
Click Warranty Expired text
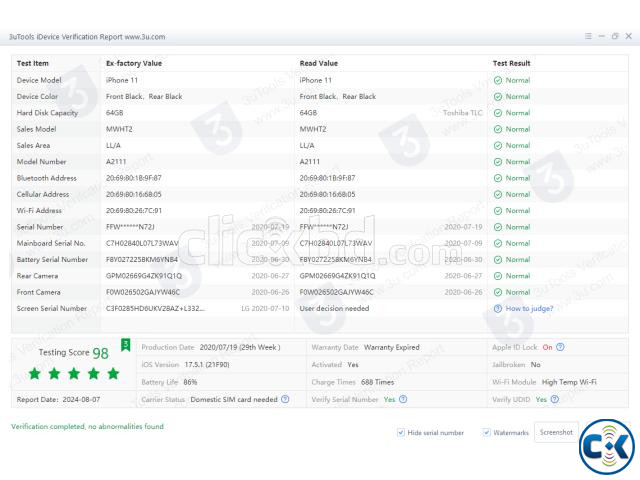coord(392,347)
